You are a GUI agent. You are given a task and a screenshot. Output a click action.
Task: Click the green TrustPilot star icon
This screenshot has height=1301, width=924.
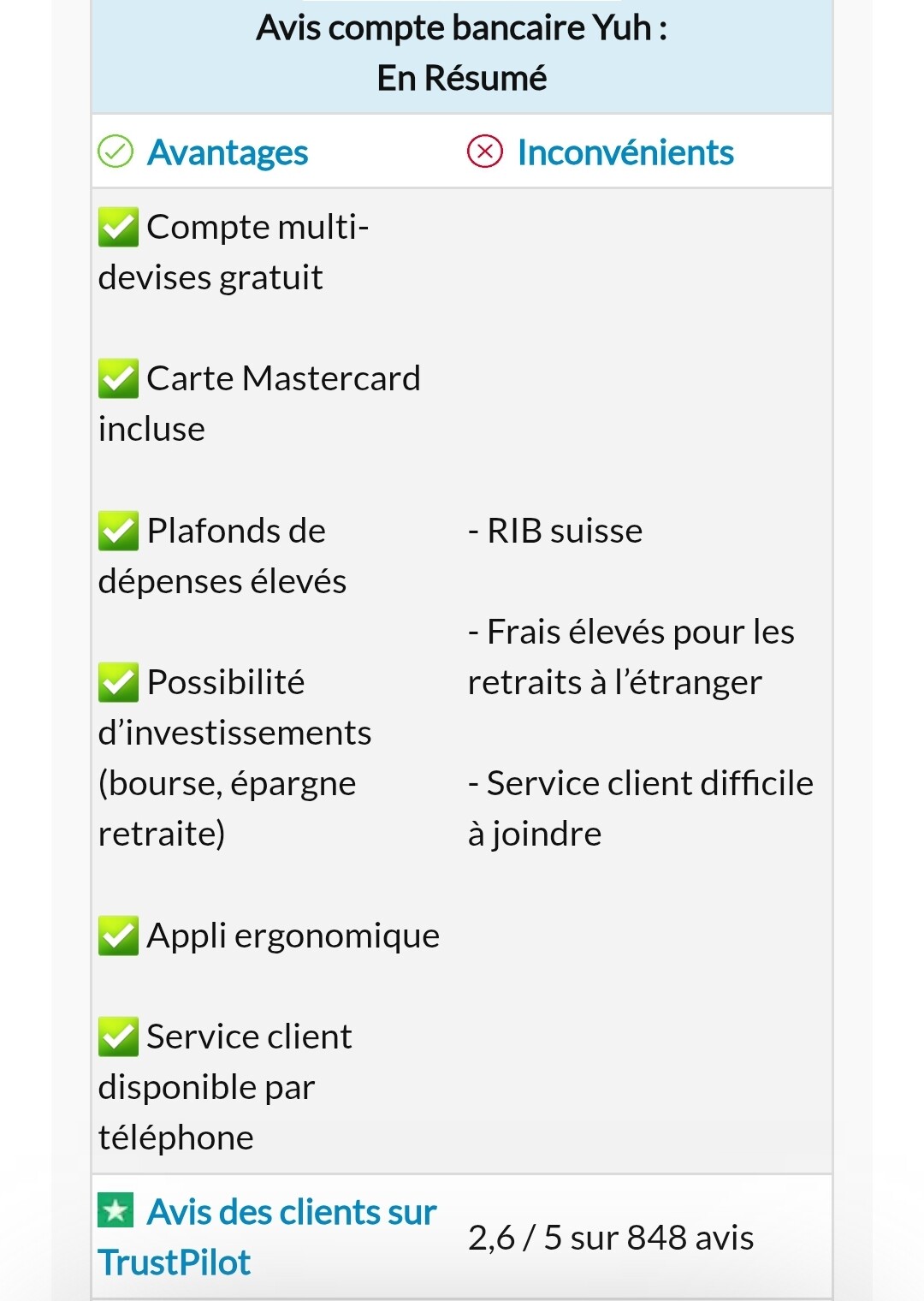point(116,1210)
